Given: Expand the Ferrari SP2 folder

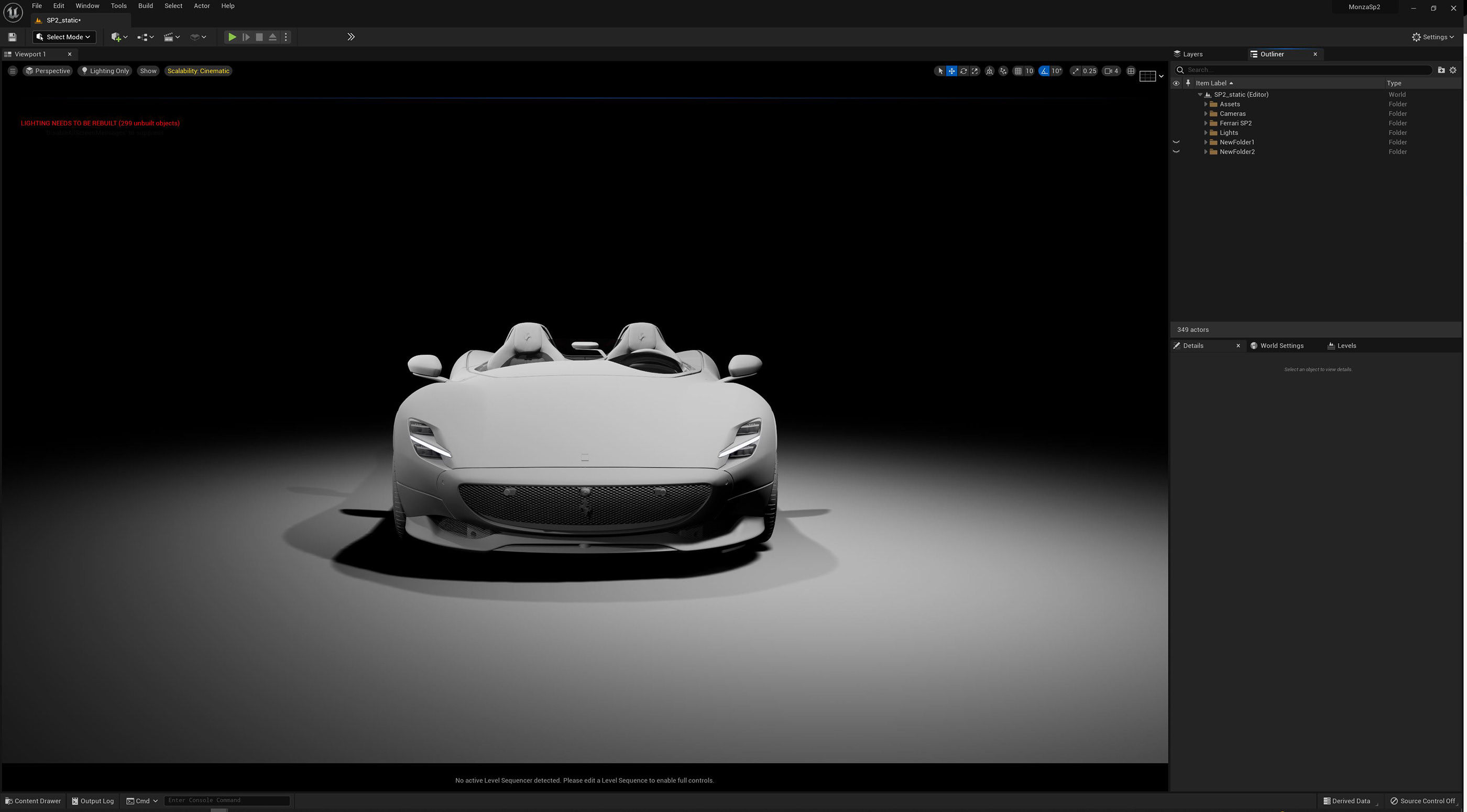Looking at the screenshot, I should [1206, 123].
